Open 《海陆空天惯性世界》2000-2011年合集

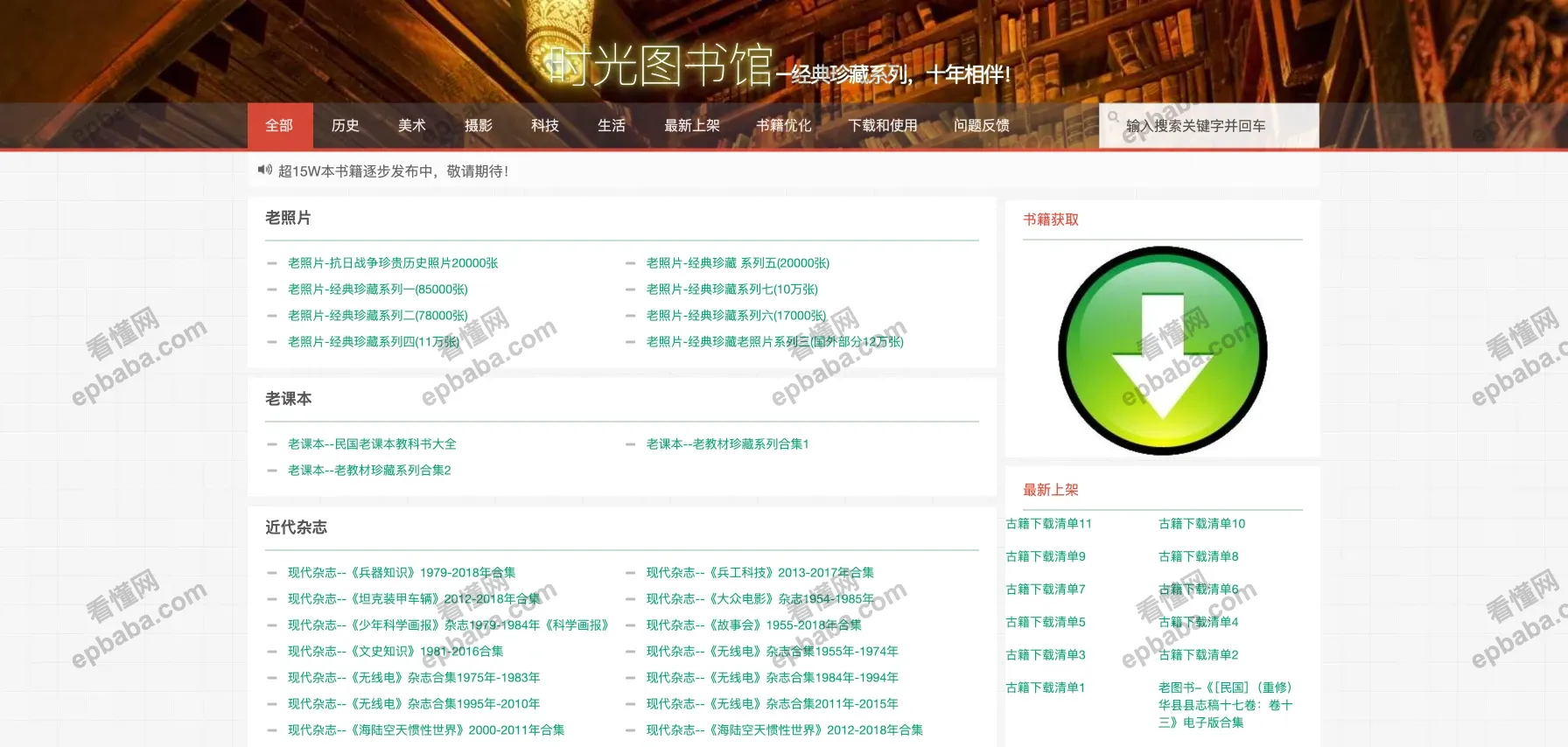426,730
